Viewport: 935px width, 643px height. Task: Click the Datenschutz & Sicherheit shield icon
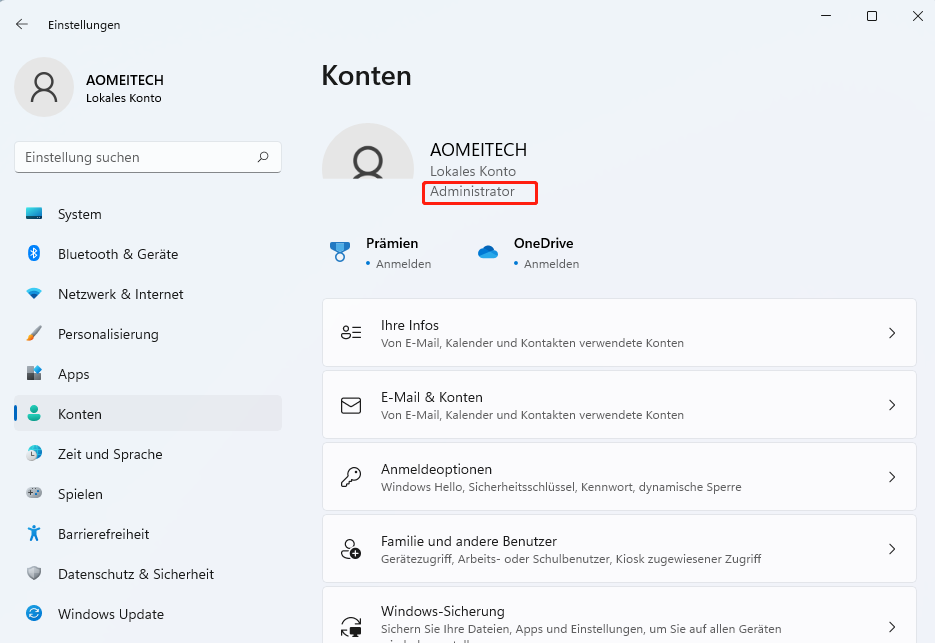tap(34, 574)
